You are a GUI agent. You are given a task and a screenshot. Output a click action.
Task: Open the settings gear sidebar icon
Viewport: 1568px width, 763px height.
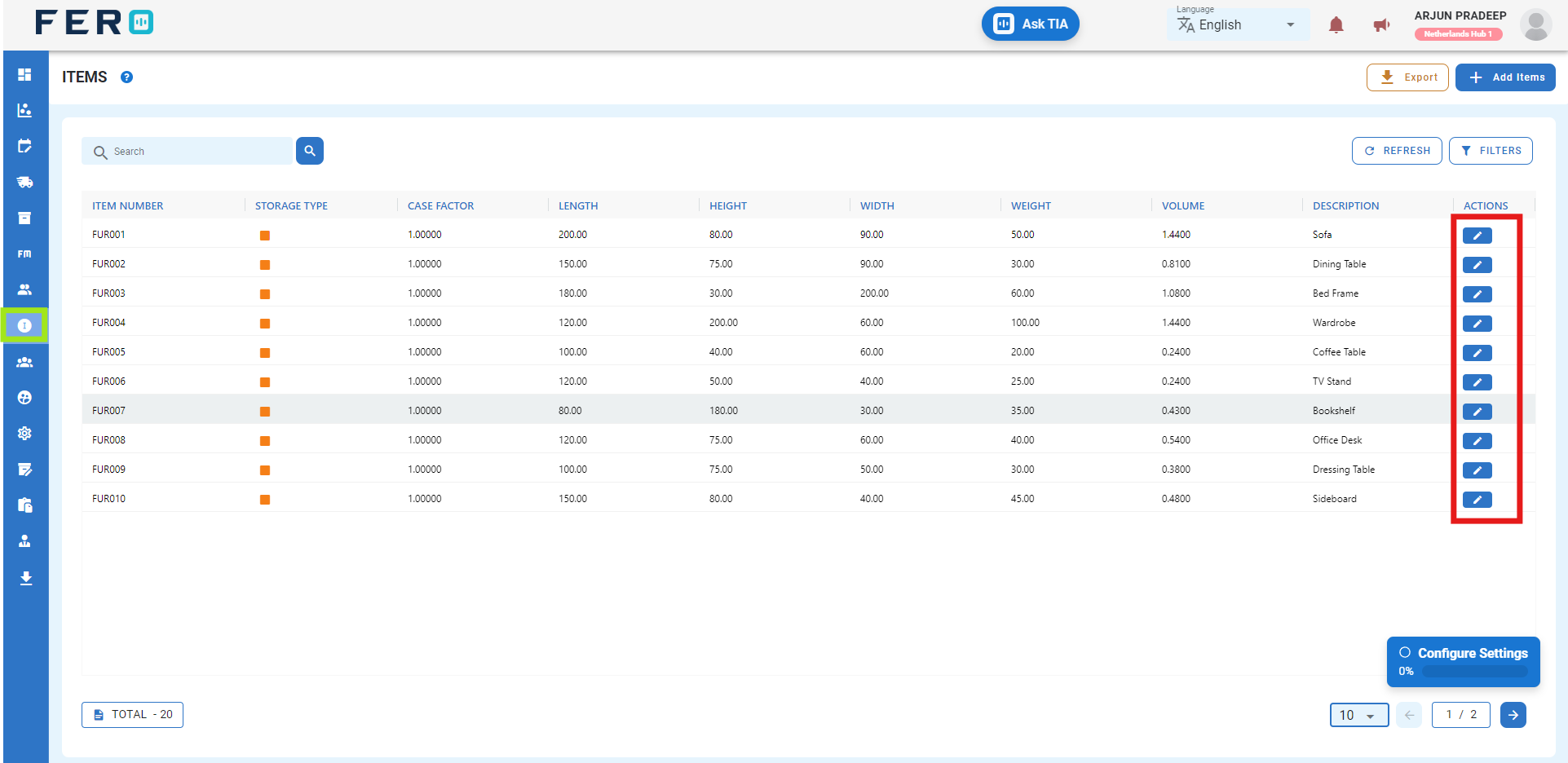tap(24, 434)
